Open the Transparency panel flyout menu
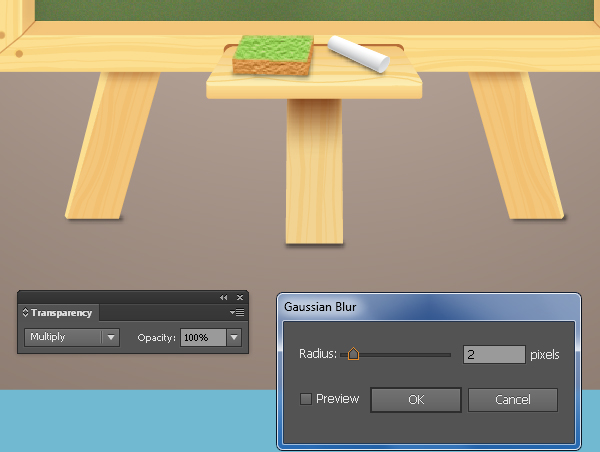This screenshot has width=600, height=452. click(x=237, y=312)
